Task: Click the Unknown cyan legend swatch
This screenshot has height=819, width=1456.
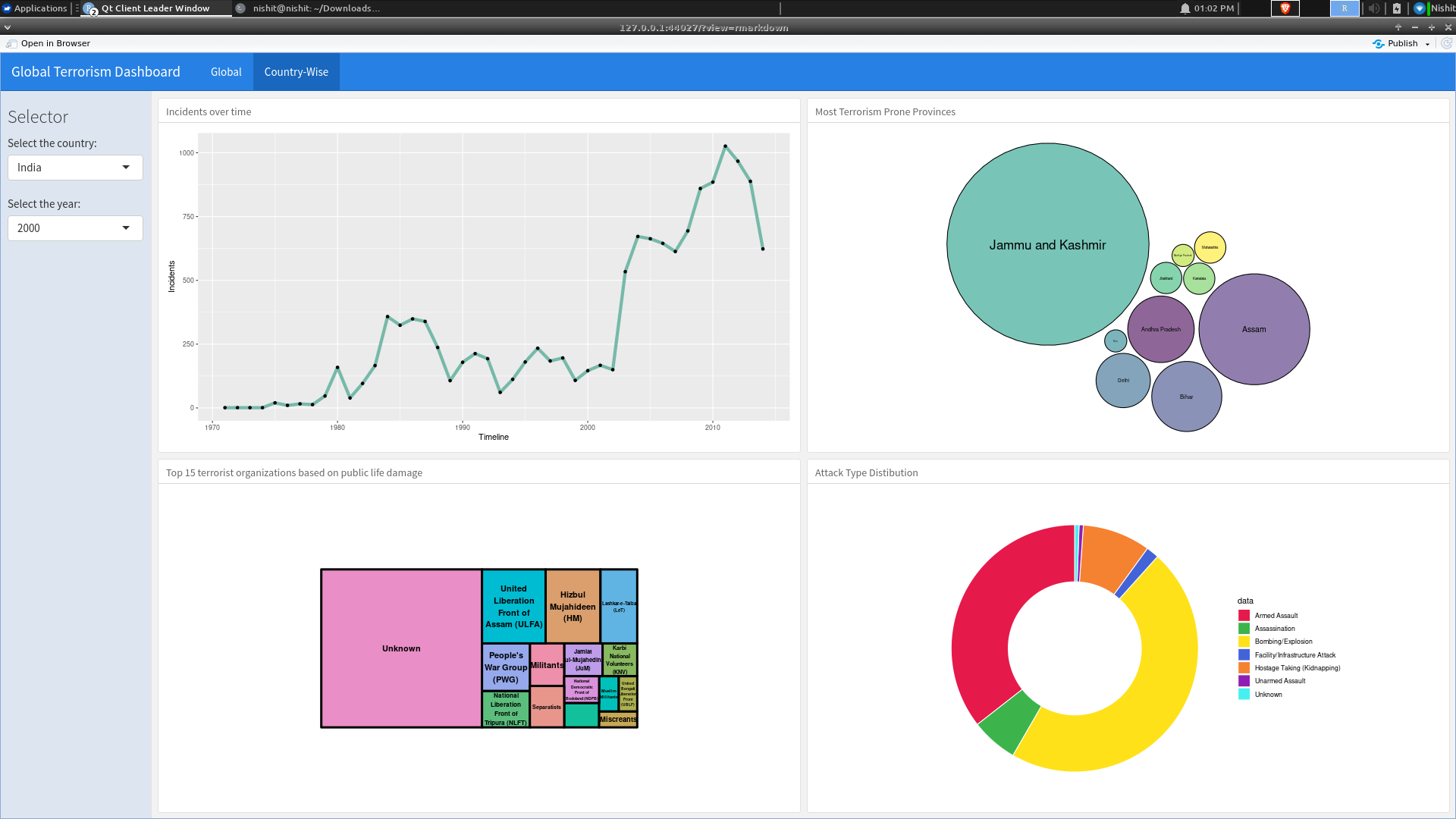Action: pos(1244,694)
